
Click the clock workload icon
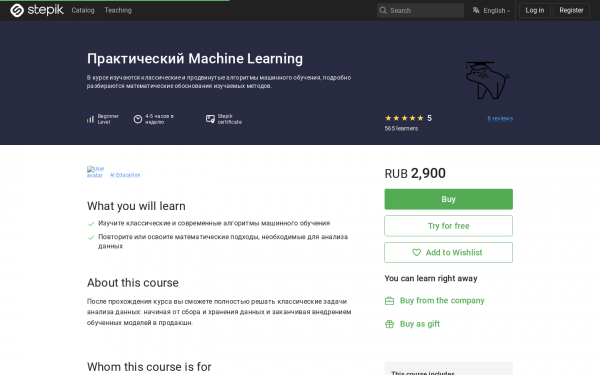[138, 119]
